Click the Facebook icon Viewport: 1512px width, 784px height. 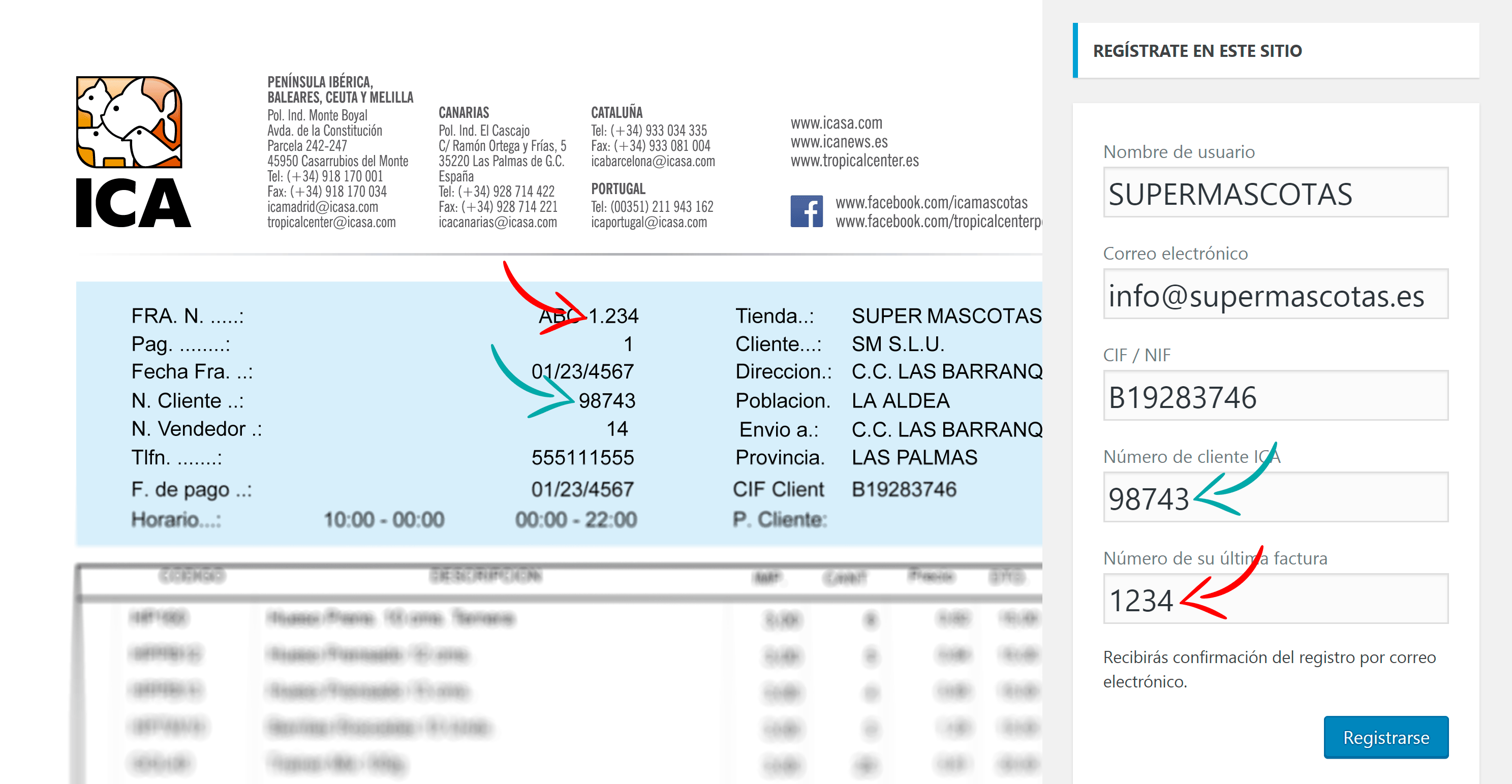[807, 211]
